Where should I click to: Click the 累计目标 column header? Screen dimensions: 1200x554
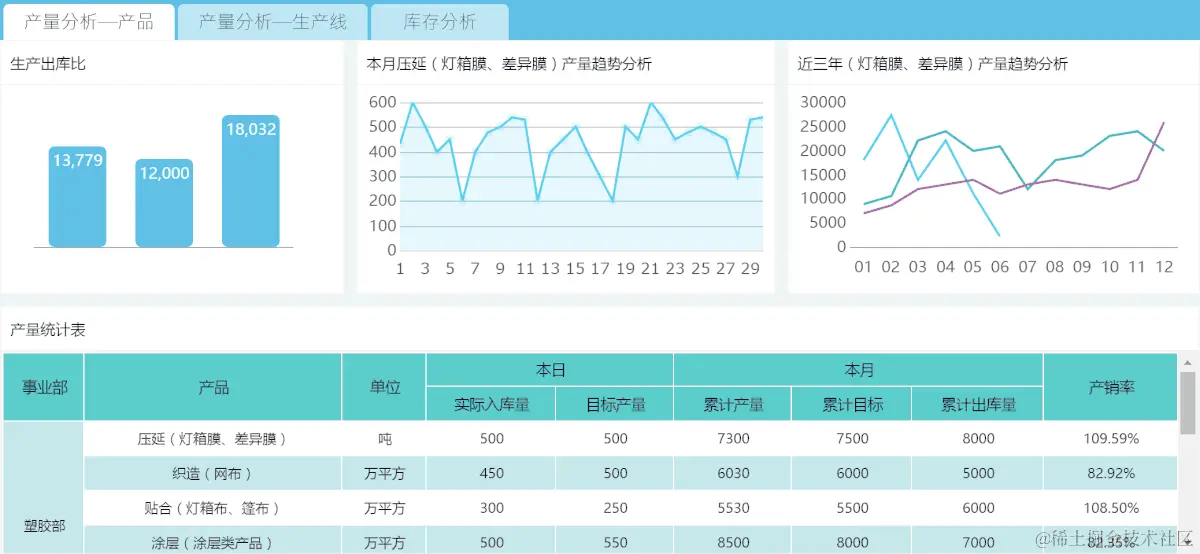[x=852, y=404]
